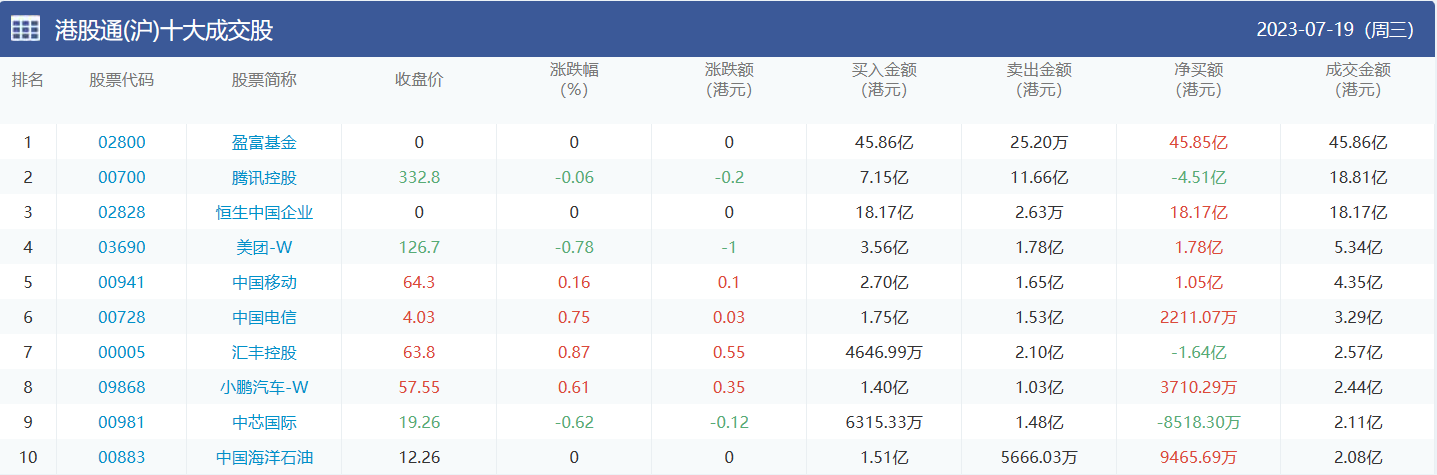The height and width of the screenshot is (475, 1437).
Task: Click the 港股通(沪)十大成交股 title
Action: pyautogui.click(x=164, y=30)
